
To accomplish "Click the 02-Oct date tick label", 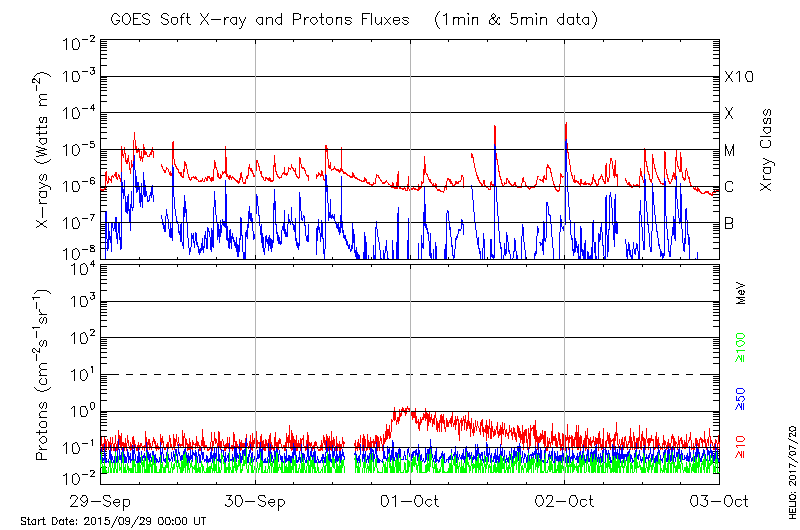I will coord(565,501).
